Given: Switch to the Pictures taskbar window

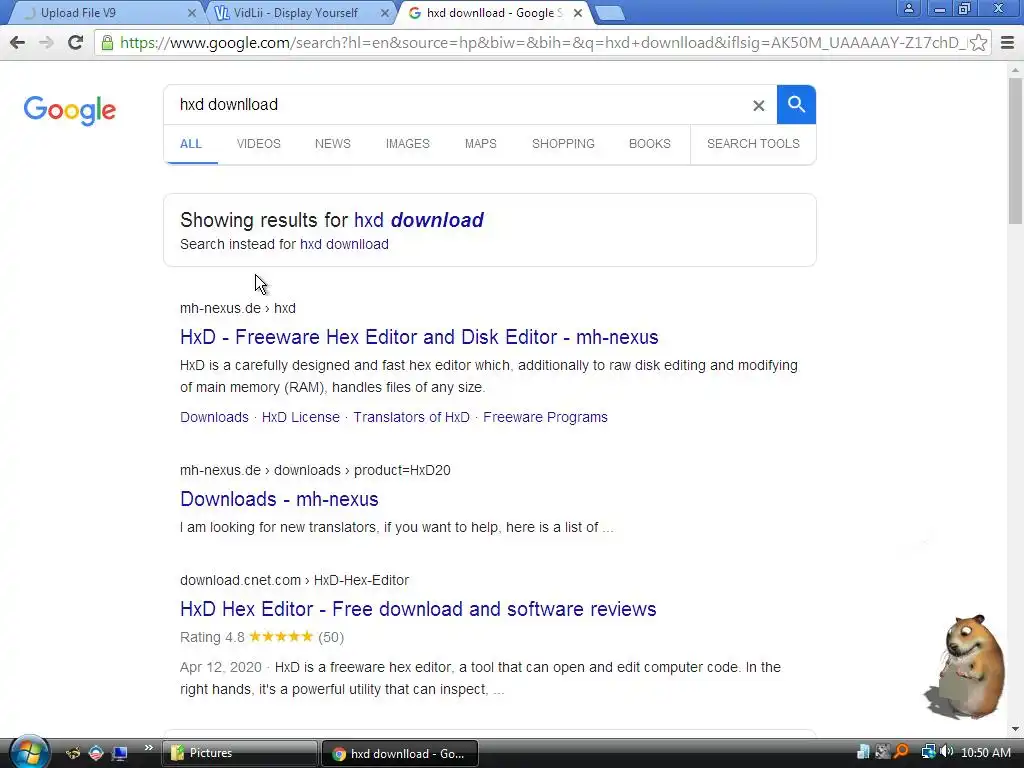Looking at the screenshot, I should coord(239,753).
